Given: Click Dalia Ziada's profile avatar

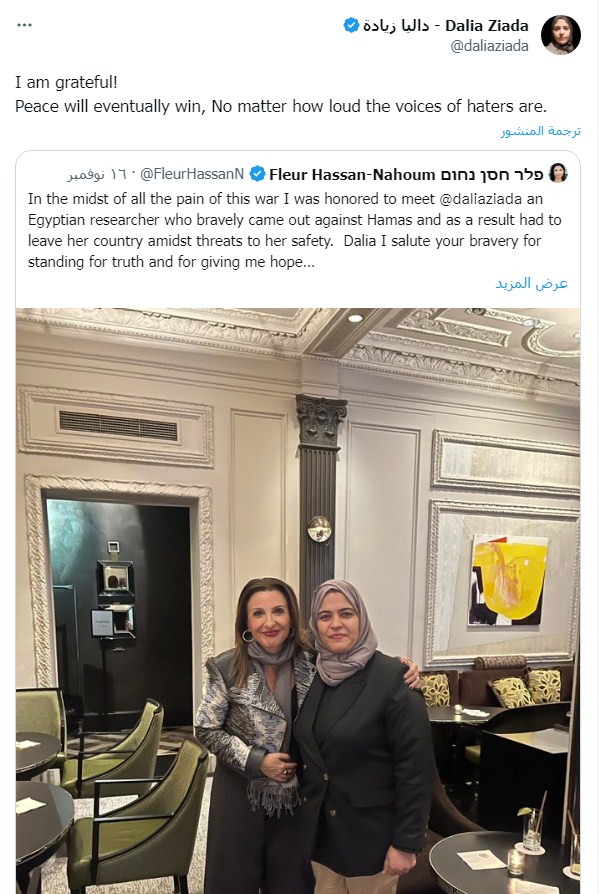Looking at the screenshot, I should 560,35.
